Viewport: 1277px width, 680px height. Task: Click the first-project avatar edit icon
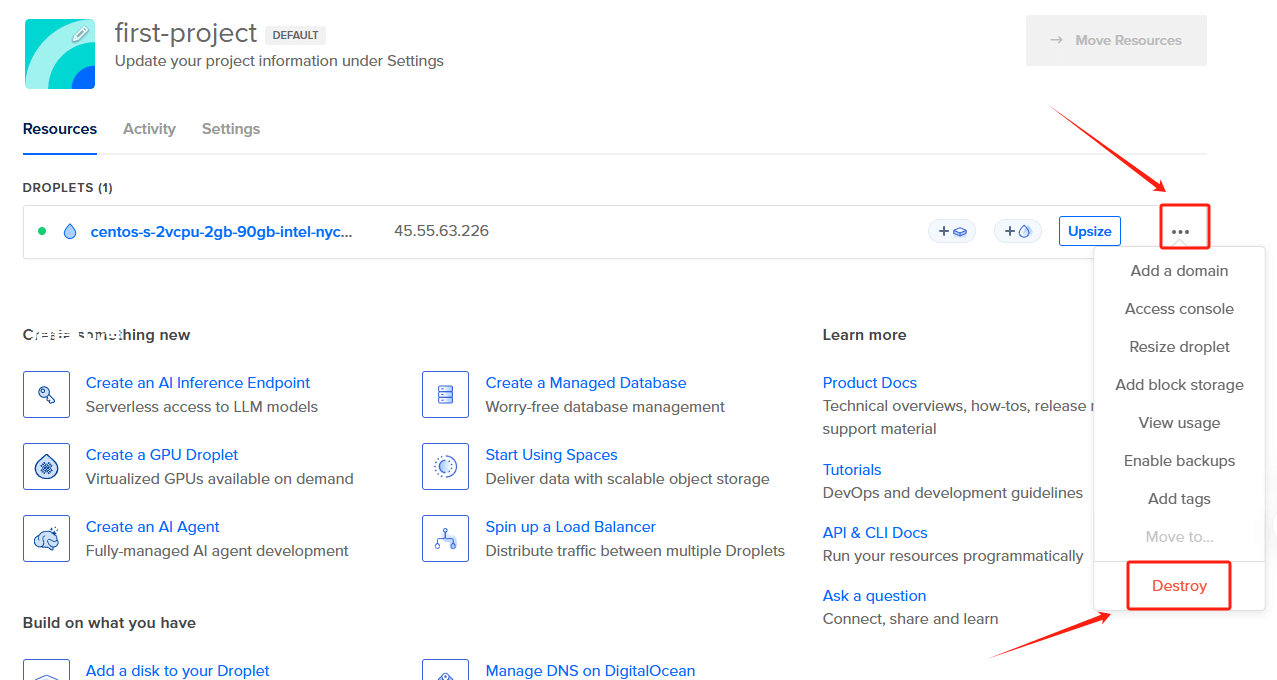point(81,33)
